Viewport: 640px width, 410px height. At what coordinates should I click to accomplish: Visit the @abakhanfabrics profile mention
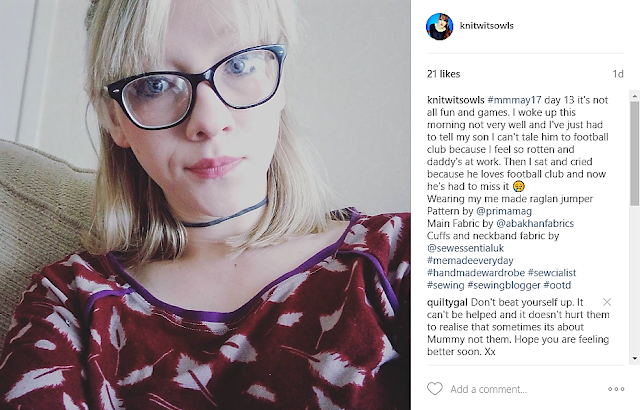click(535, 223)
